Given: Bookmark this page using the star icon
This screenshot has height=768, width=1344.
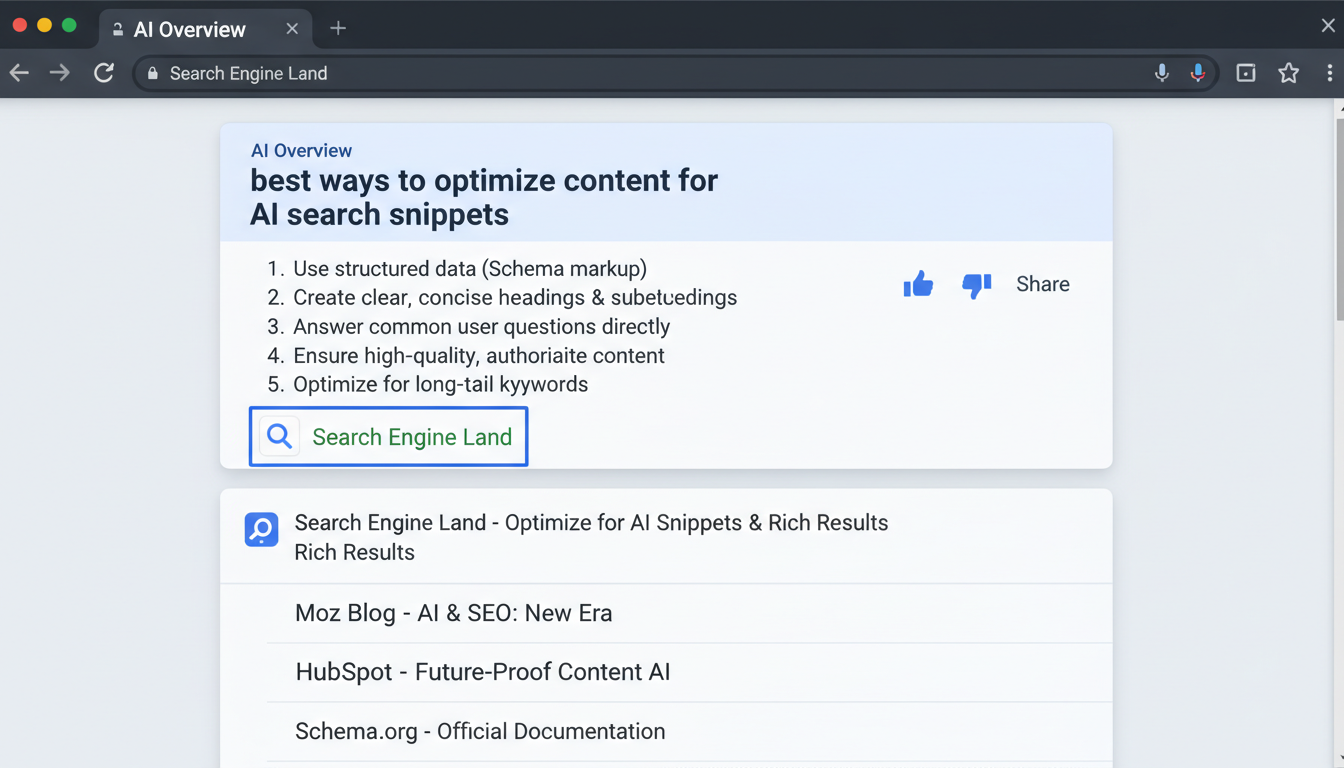Looking at the screenshot, I should click(1288, 73).
